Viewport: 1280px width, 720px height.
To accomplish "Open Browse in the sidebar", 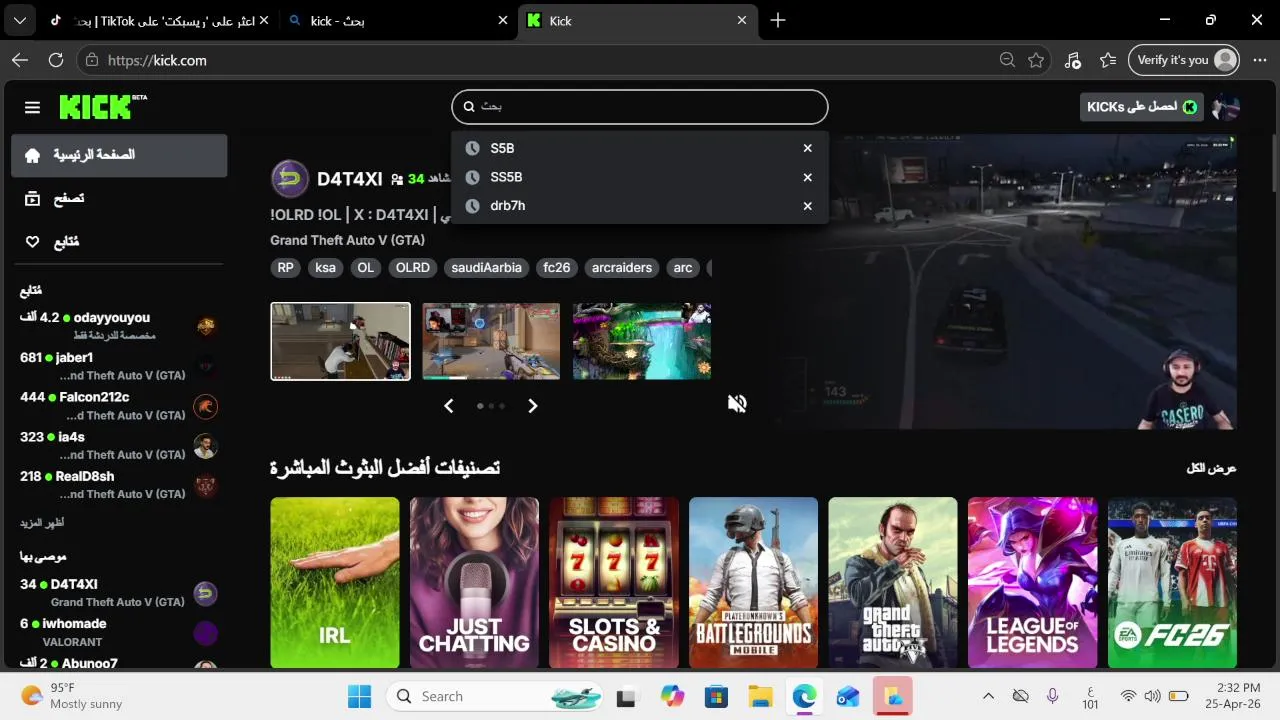I will (119, 198).
